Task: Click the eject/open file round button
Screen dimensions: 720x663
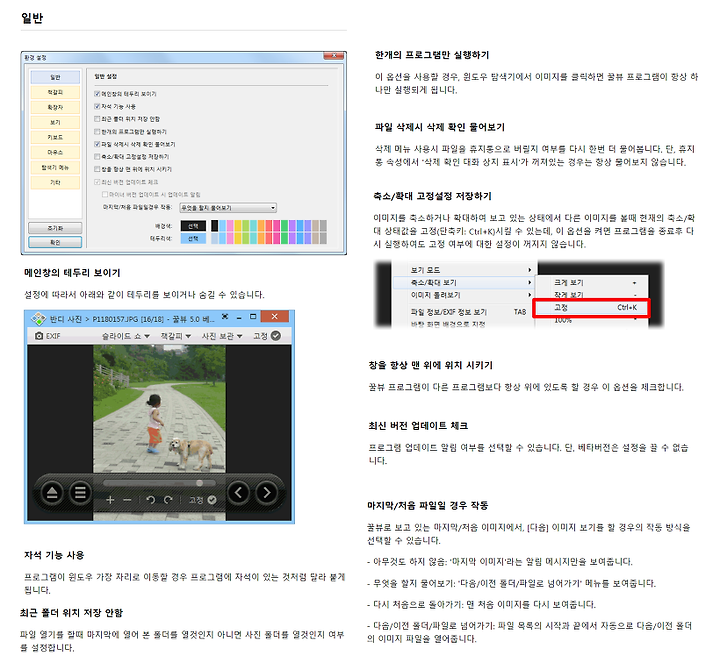Action: click(52, 493)
